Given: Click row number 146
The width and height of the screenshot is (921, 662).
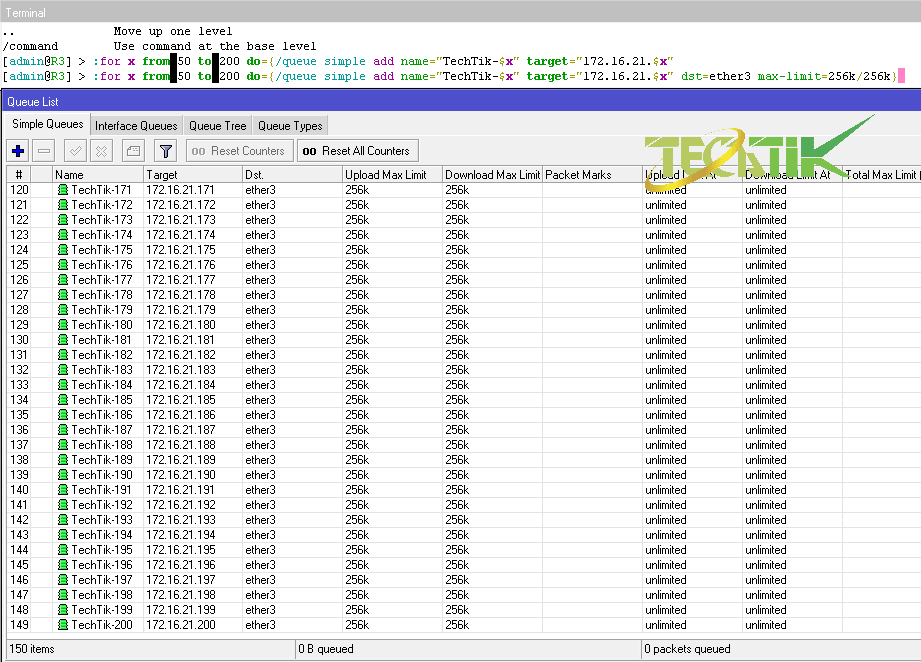Looking at the screenshot, I should [19, 580].
